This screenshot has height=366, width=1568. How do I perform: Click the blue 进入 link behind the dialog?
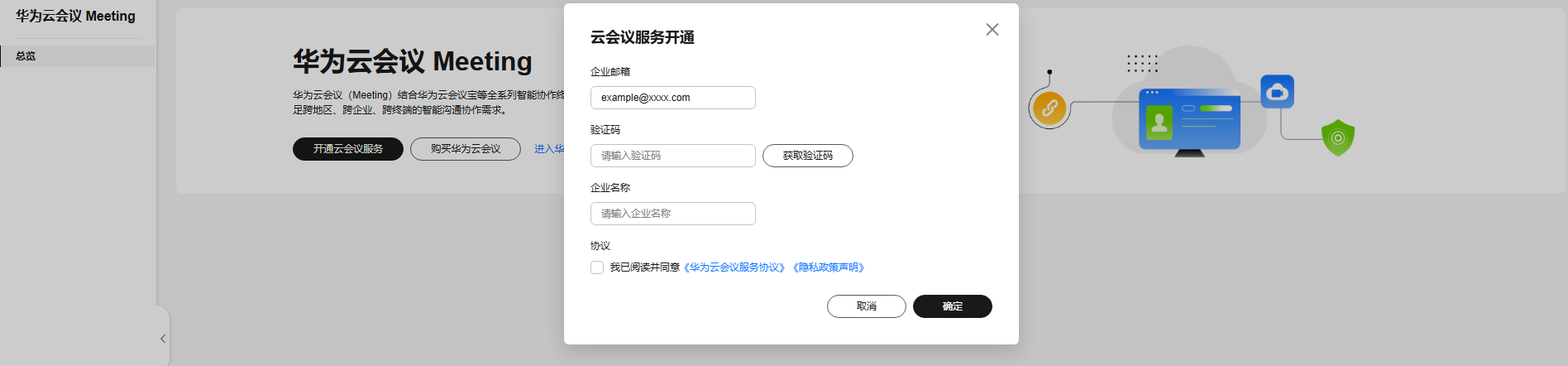click(549, 149)
